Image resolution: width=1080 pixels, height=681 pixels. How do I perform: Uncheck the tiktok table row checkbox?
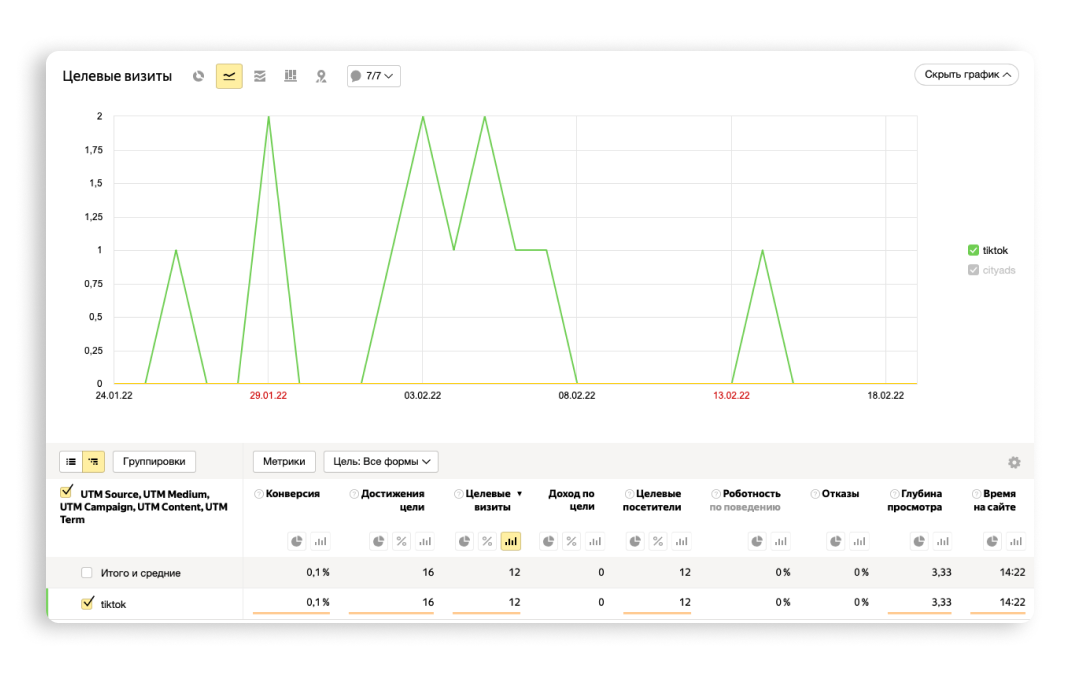pyautogui.click(x=87, y=604)
